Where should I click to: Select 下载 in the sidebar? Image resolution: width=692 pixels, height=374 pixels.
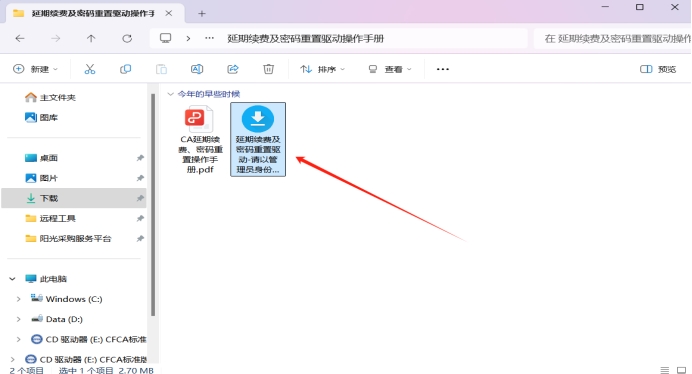coord(74,198)
